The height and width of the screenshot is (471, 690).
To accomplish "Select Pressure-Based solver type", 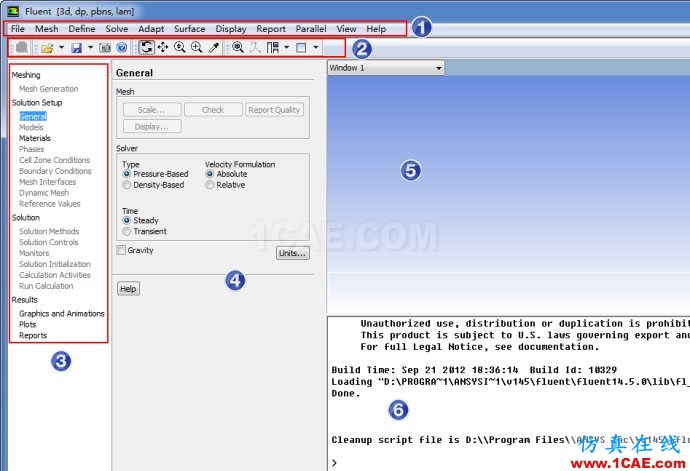I will pyautogui.click(x=156, y=174).
